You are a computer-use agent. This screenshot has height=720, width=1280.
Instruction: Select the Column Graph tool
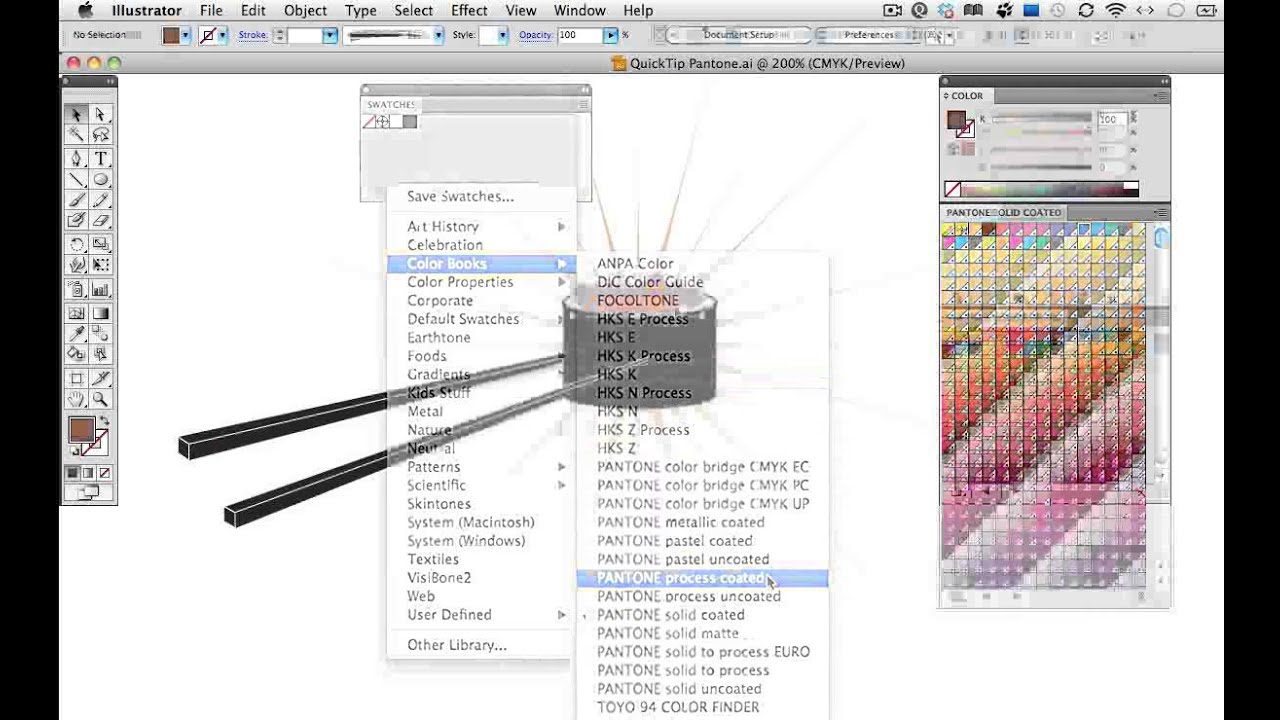pyautogui.click(x=100, y=290)
